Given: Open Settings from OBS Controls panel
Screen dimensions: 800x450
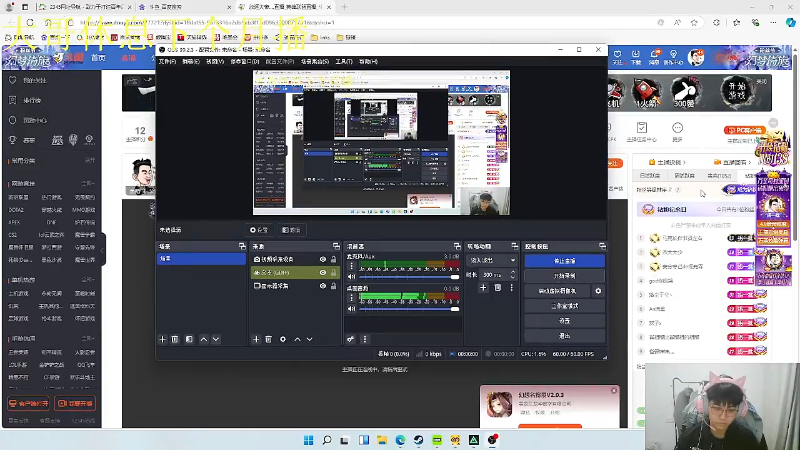Looking at the screenshot, I should (x=564, y=321).
